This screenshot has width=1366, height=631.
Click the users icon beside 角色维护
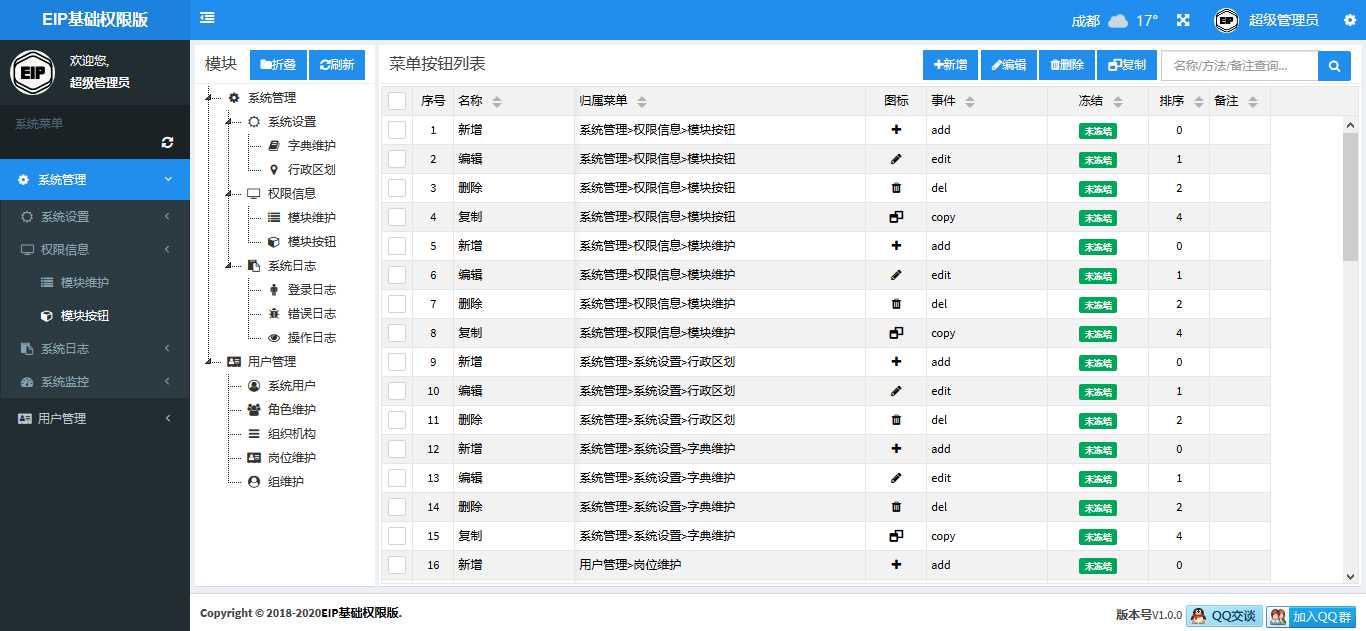254,410
